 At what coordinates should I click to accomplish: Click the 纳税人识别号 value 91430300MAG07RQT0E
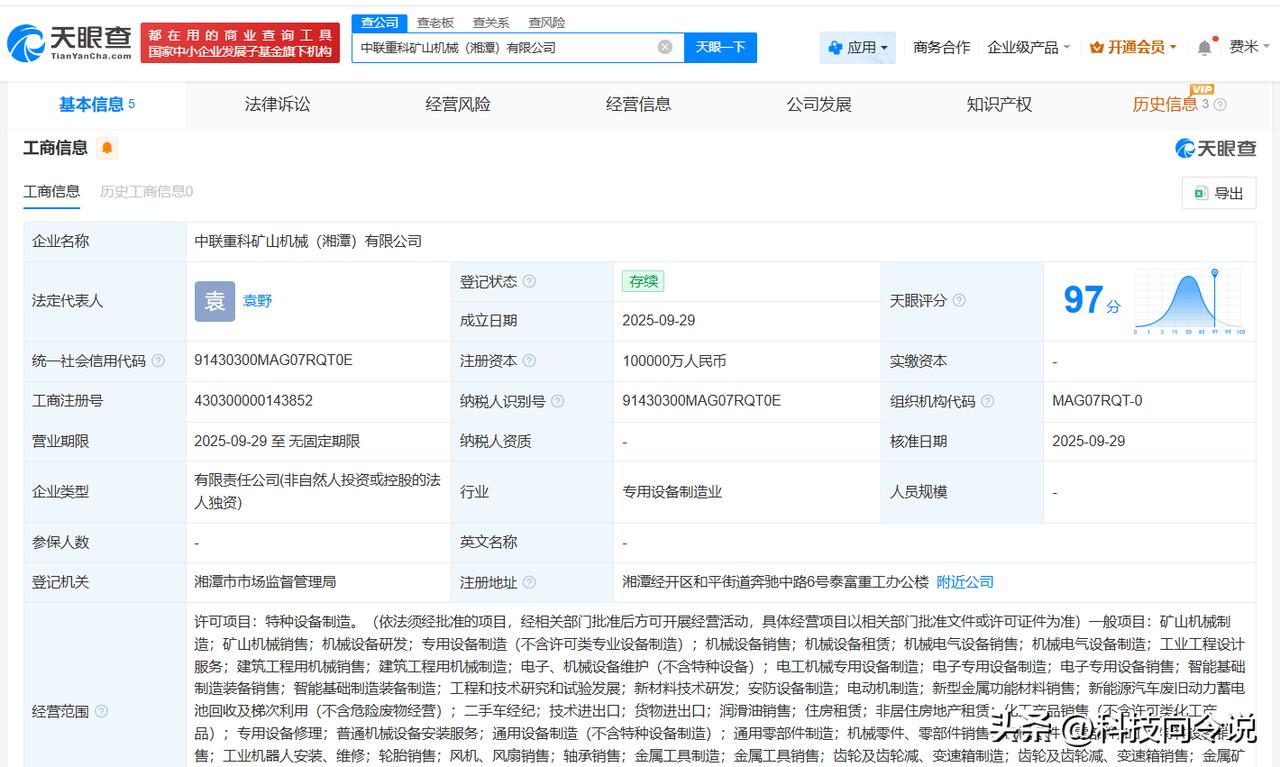pos(701,401)
